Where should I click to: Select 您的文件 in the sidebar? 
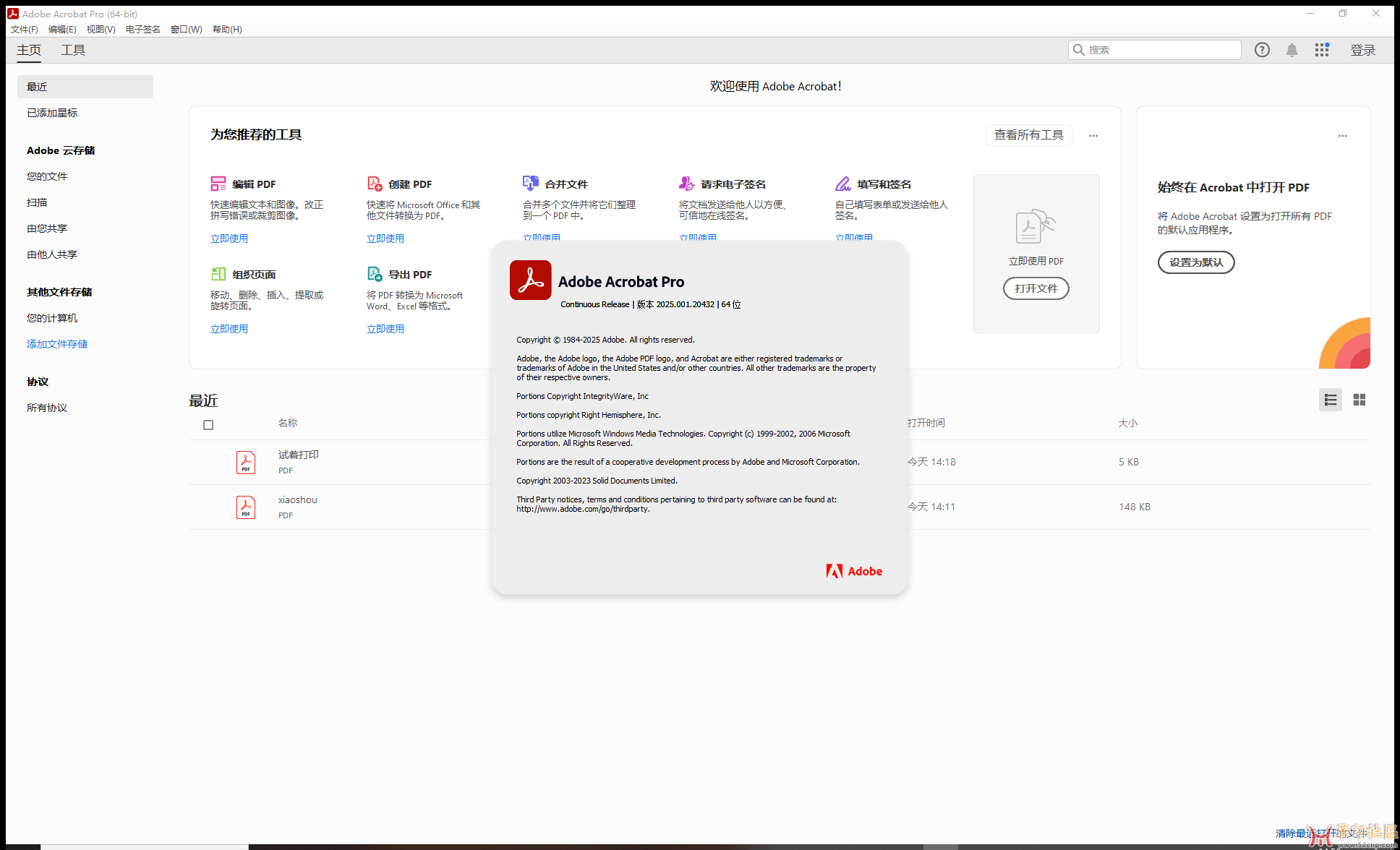click(47, 176)
